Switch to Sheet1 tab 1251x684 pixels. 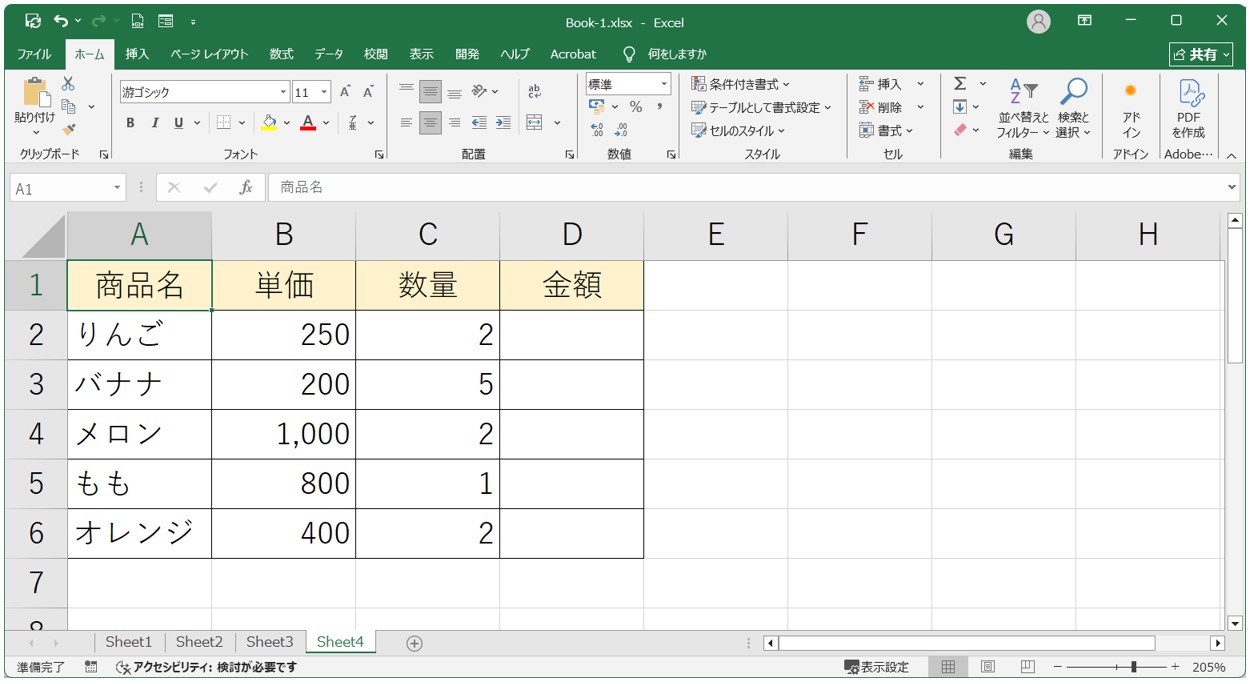(x=129, y=642)
